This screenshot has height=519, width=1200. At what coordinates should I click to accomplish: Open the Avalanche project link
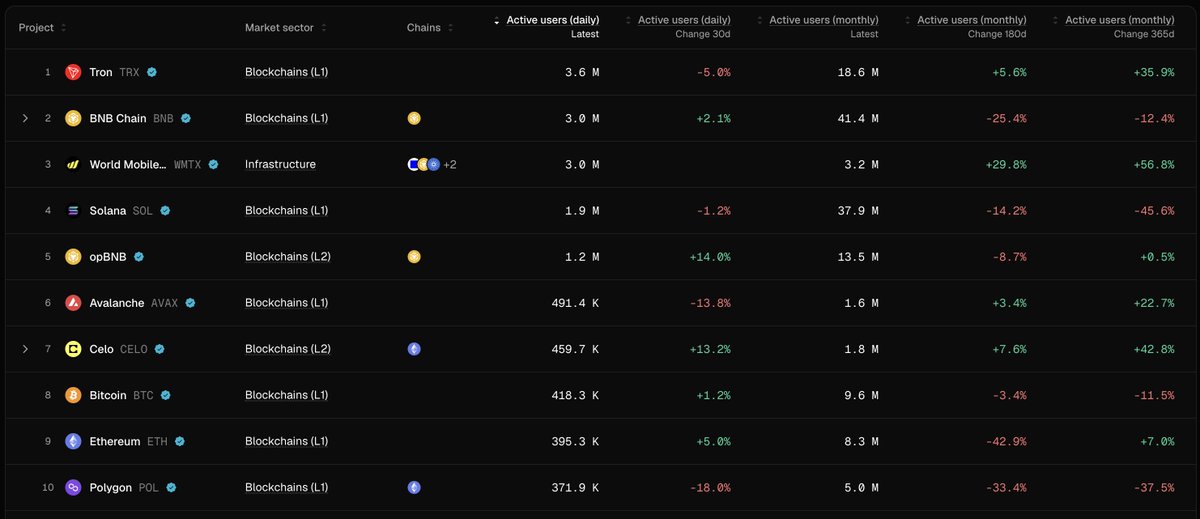click(x=117, y=302)
